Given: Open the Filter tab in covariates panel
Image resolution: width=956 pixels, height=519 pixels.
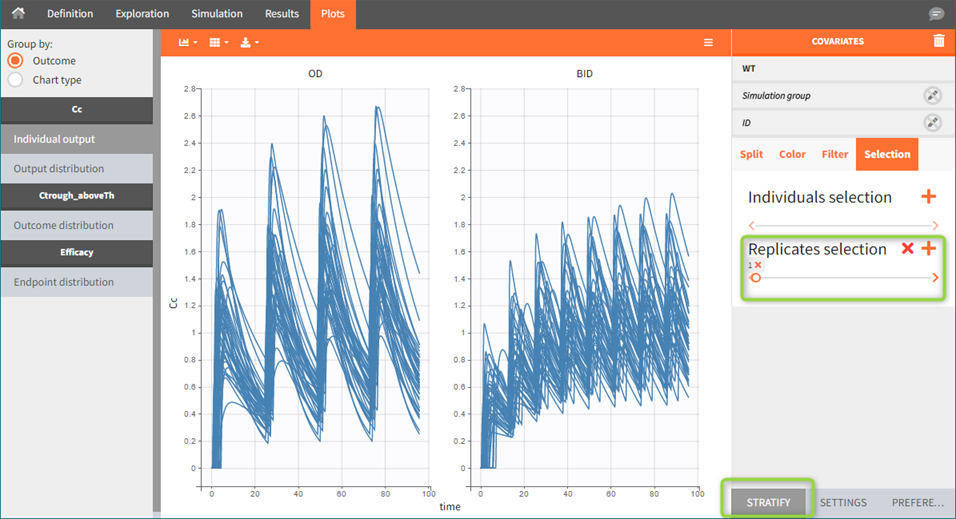Looking at the screenshot, I should (x=835, y=154).
